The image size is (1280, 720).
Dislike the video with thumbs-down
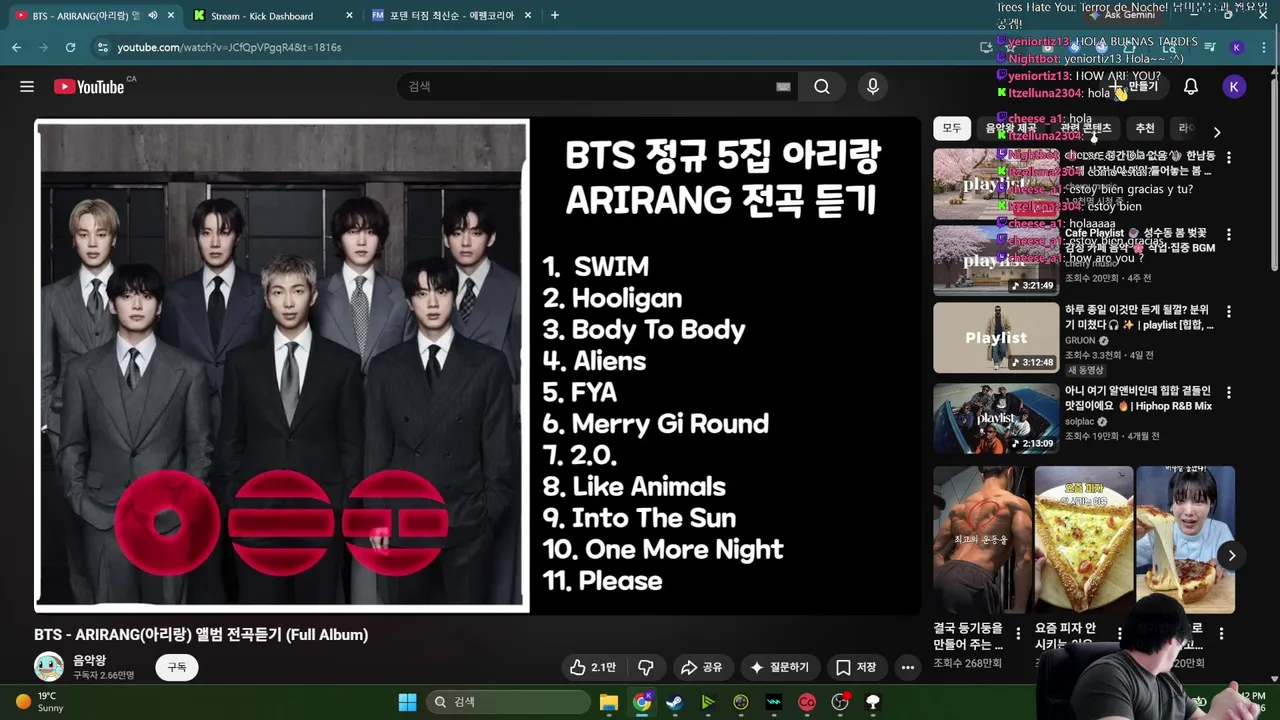(646, 667)
